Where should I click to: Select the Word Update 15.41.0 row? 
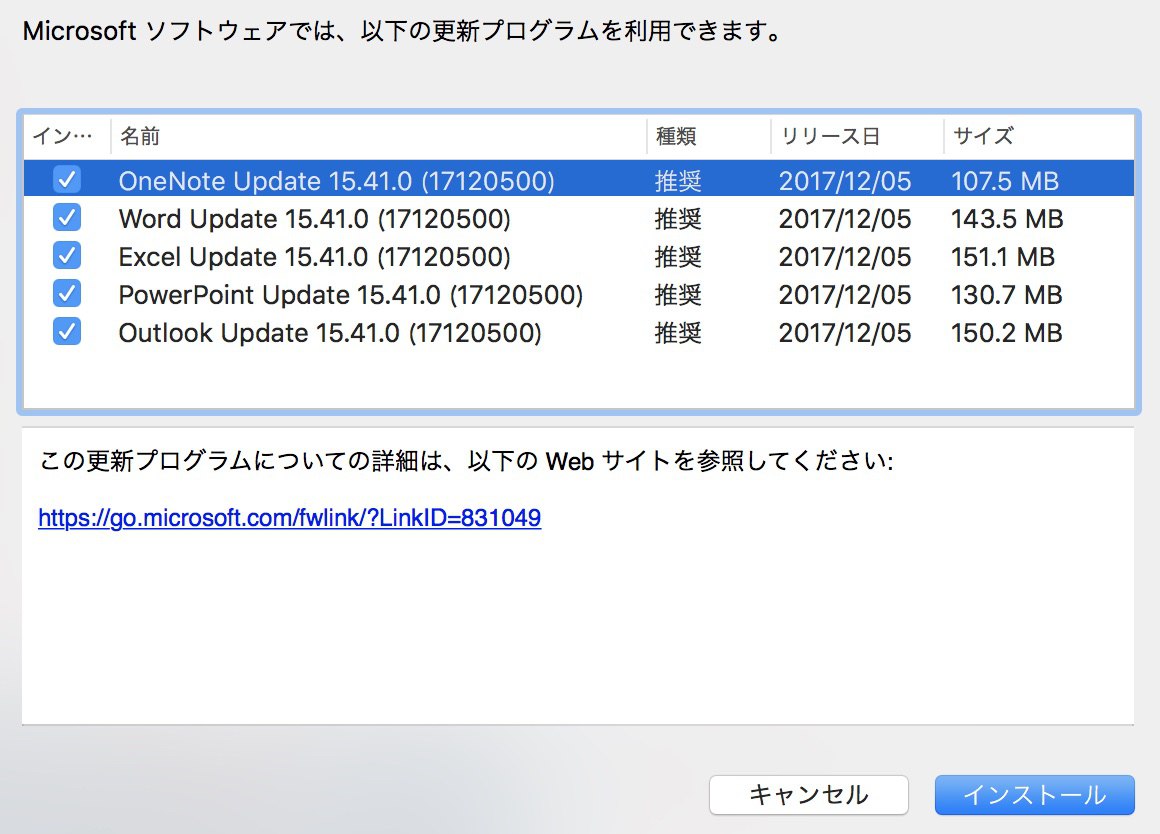(579, 218)
